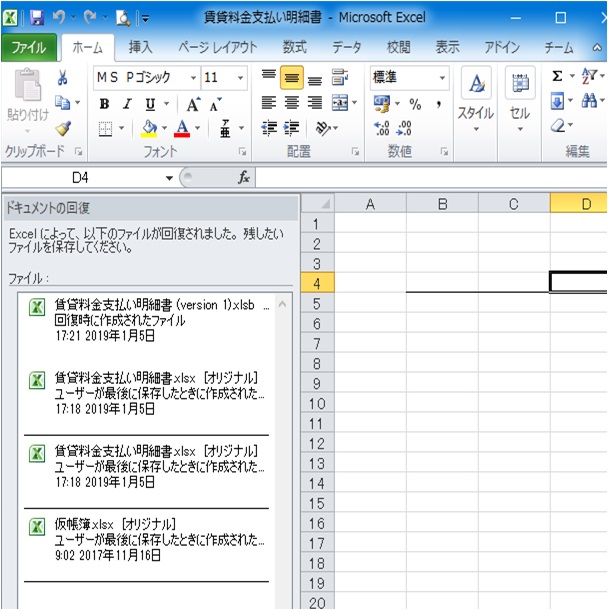
Task: Switch to the 校閲 tab
Action: [x=398, y=47]
